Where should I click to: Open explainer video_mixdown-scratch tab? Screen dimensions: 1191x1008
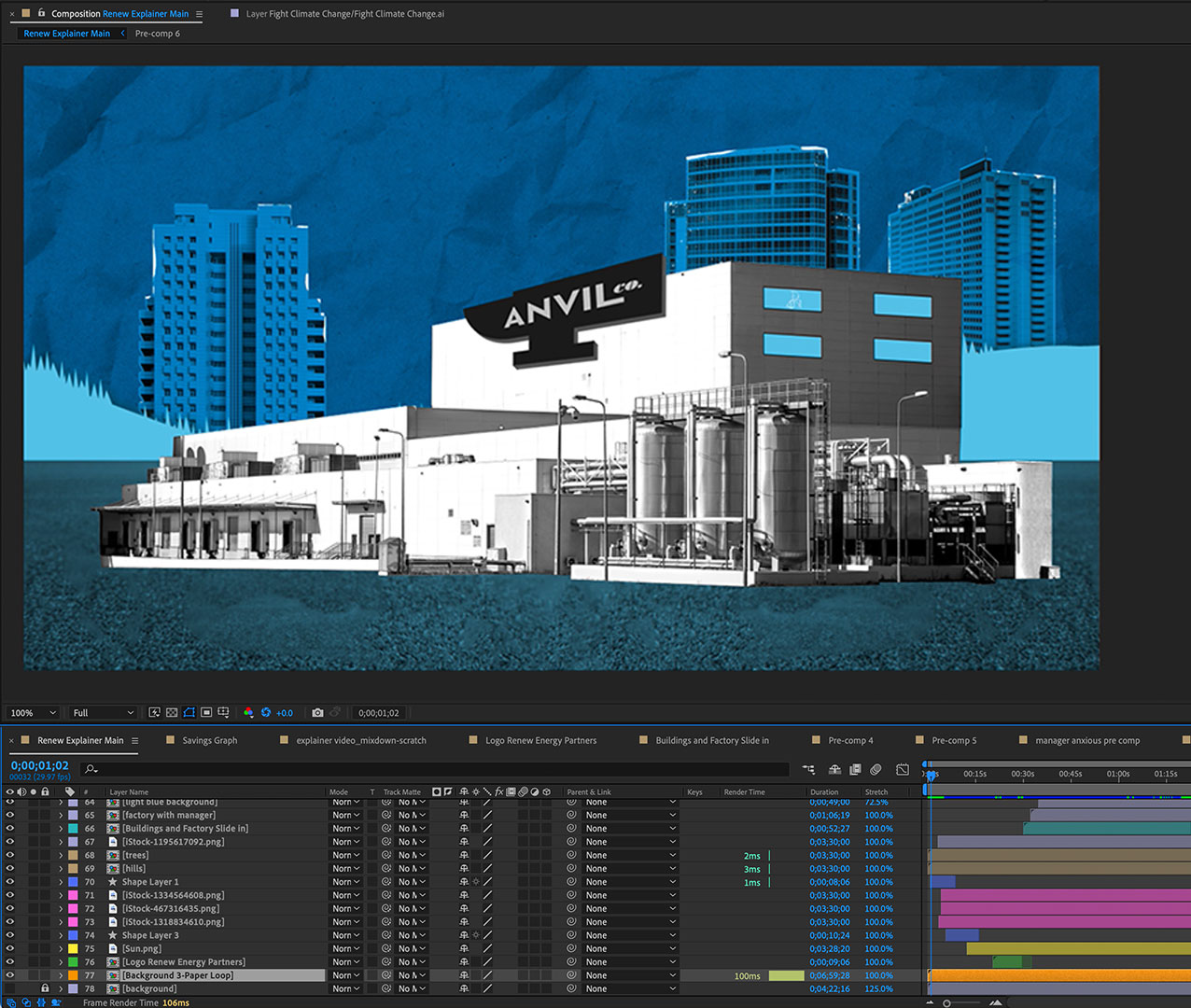[x=361, y=740]
